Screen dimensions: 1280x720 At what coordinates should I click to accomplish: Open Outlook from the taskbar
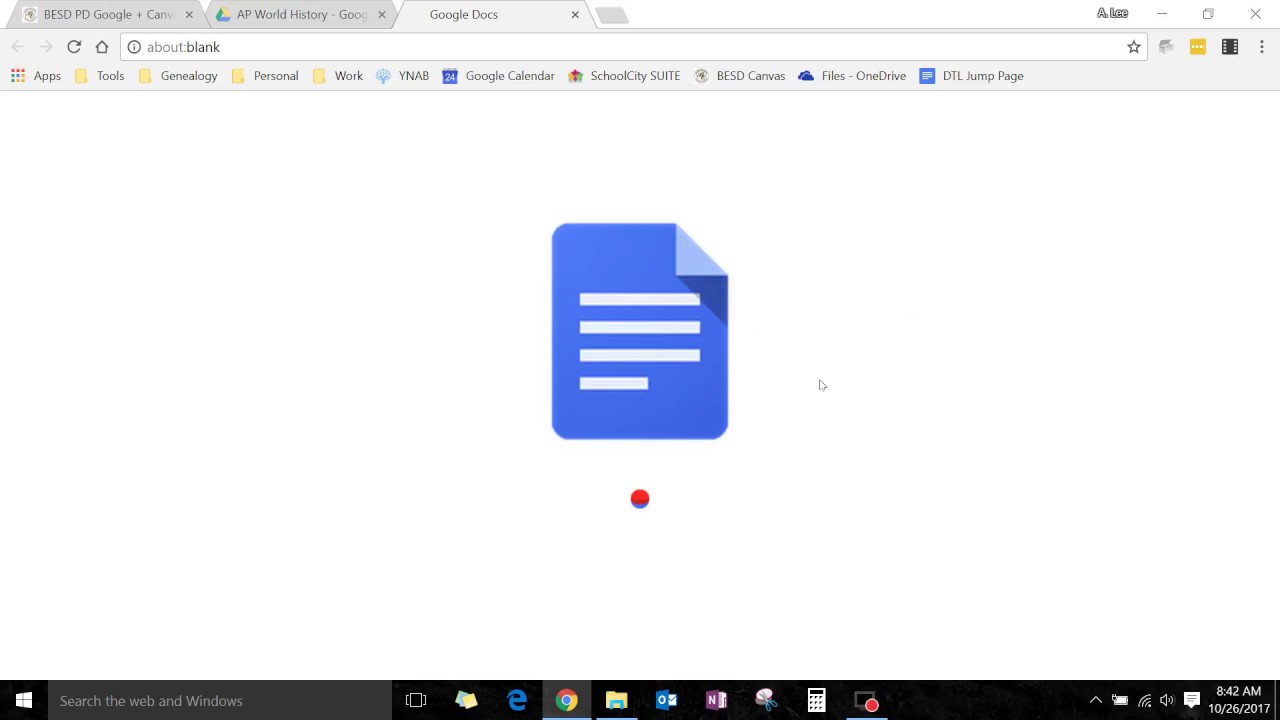[x=666, y=701]
